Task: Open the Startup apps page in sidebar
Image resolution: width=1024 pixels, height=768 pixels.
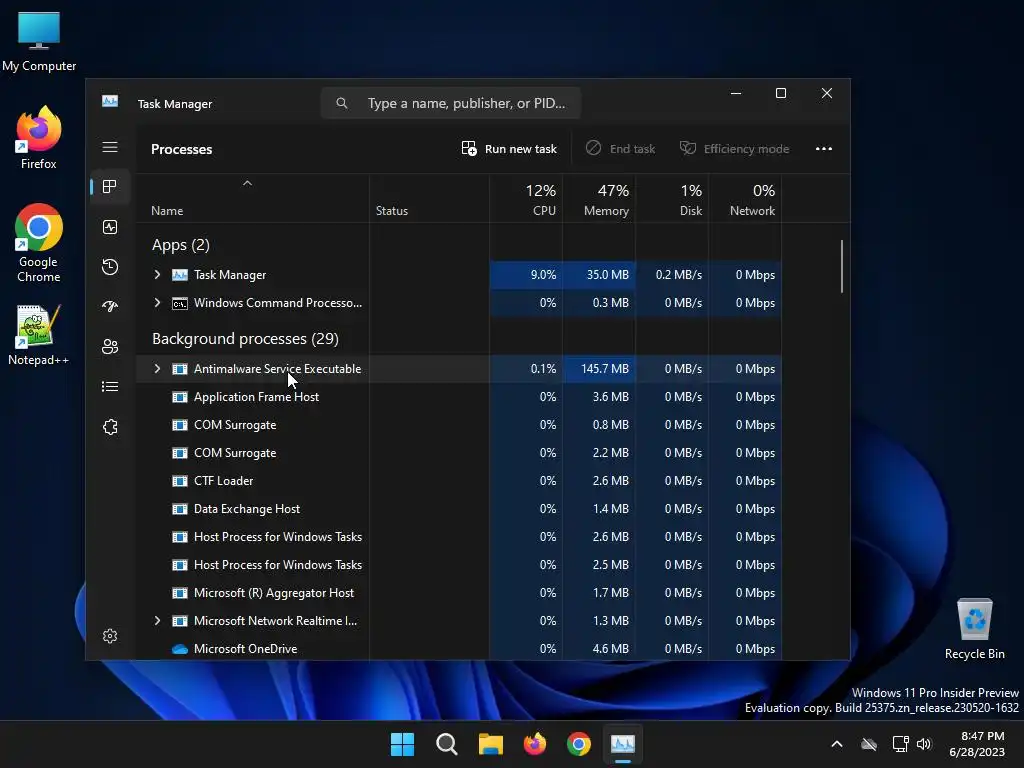Action: point(110,306)
